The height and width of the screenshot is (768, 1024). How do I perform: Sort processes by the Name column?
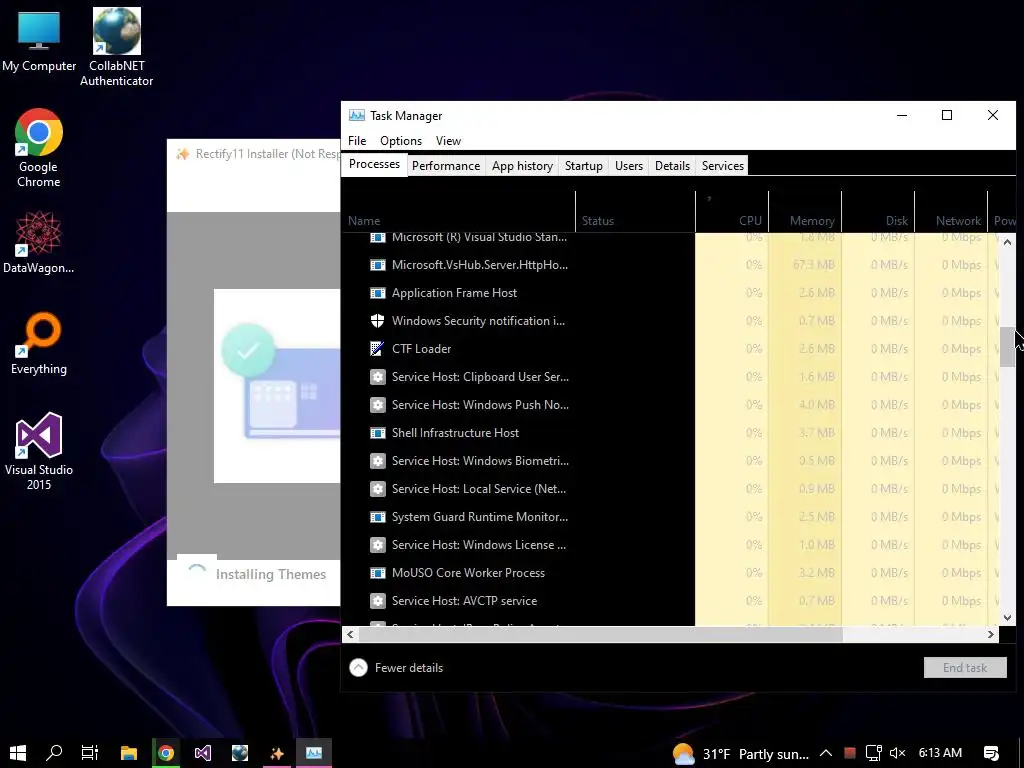458,212
